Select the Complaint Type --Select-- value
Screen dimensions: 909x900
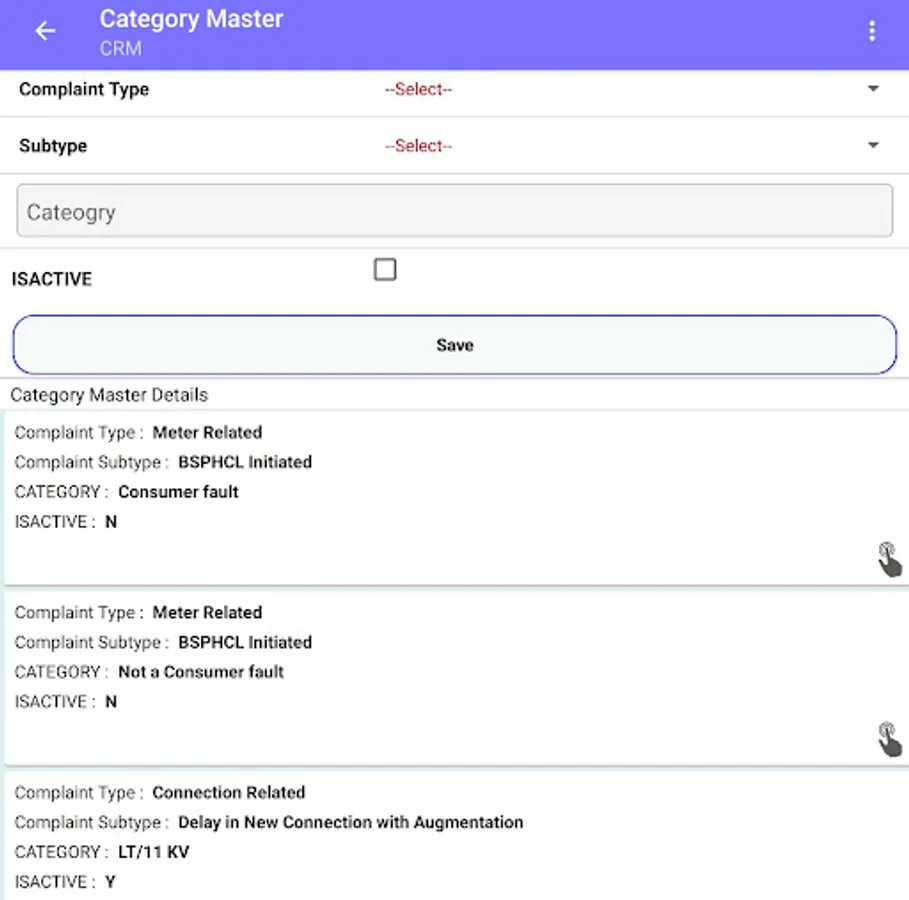coord(418,89)
